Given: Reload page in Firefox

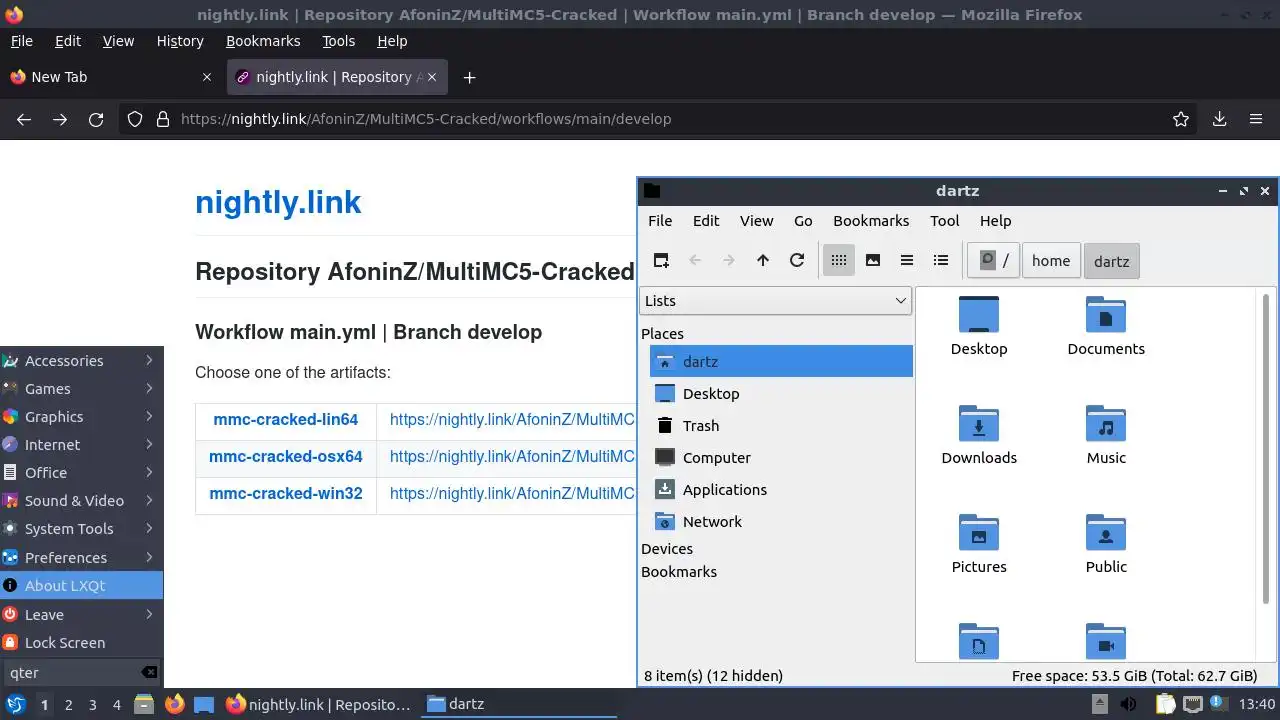Looking at the screenshot, I should click(x=96, y=119).
